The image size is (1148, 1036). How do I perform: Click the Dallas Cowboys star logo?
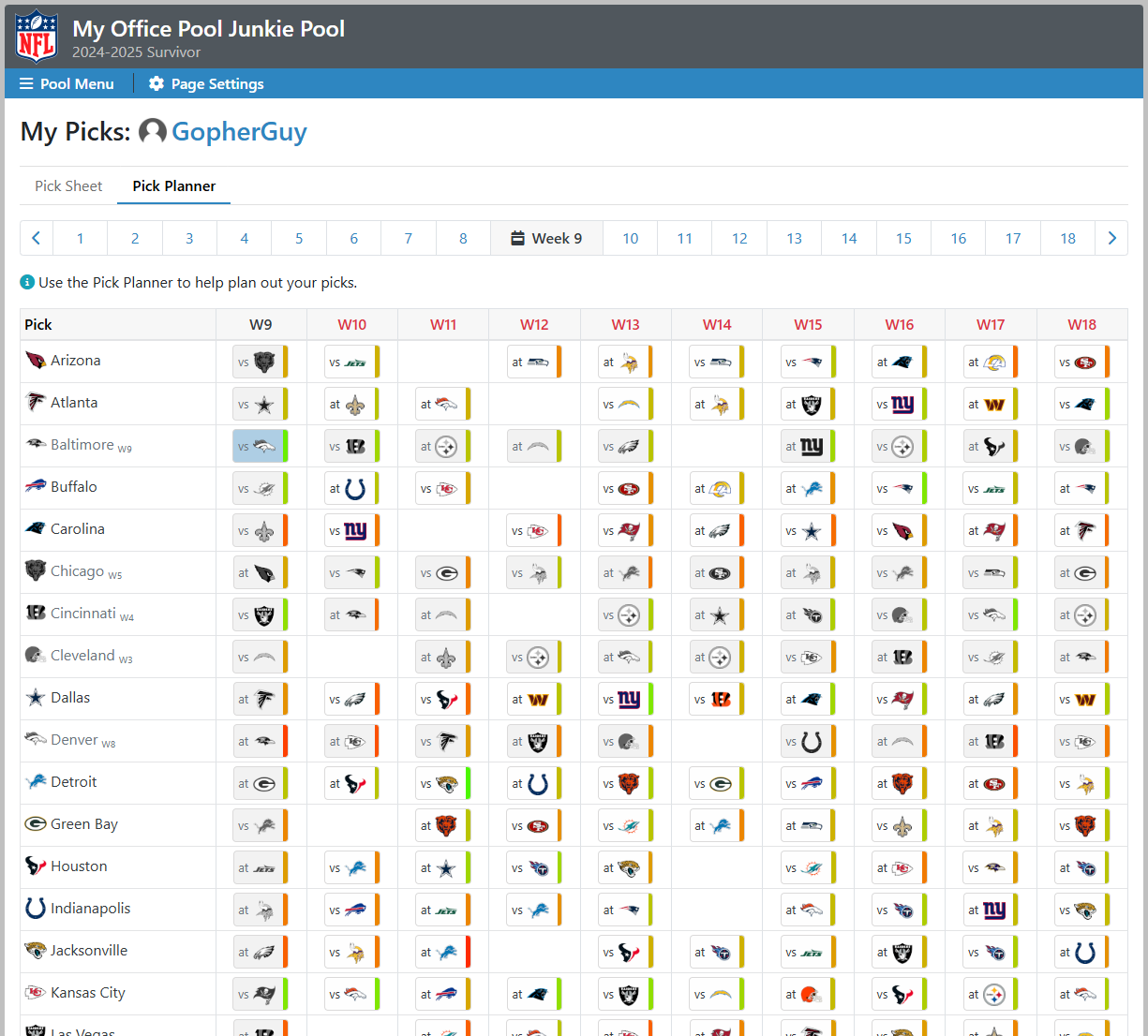[x=35, y=697]
